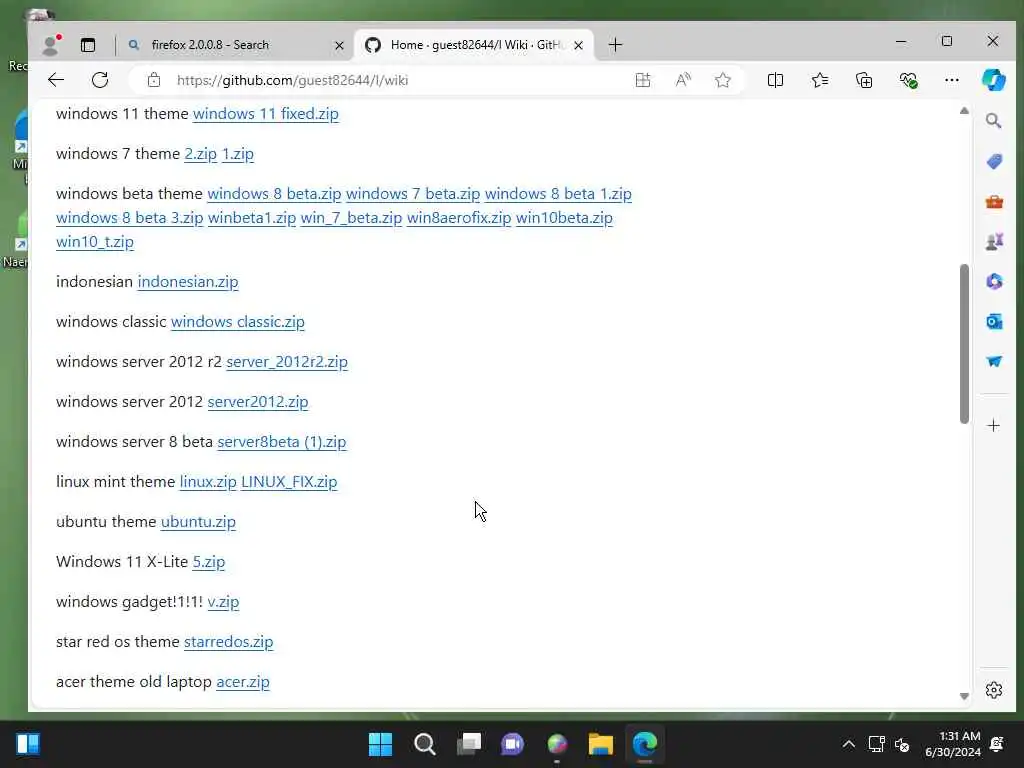The image size is (1024, 768).
Task: Focus the address bar URL field
Action: pyautogui.click(x=398, y=80)
